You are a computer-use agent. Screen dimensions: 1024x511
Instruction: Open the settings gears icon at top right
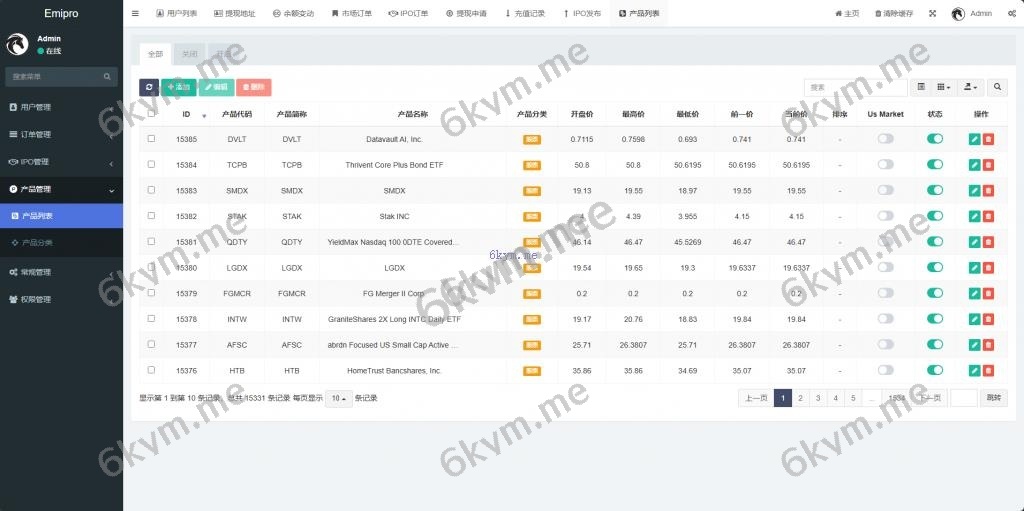(x=1011, y=14)
